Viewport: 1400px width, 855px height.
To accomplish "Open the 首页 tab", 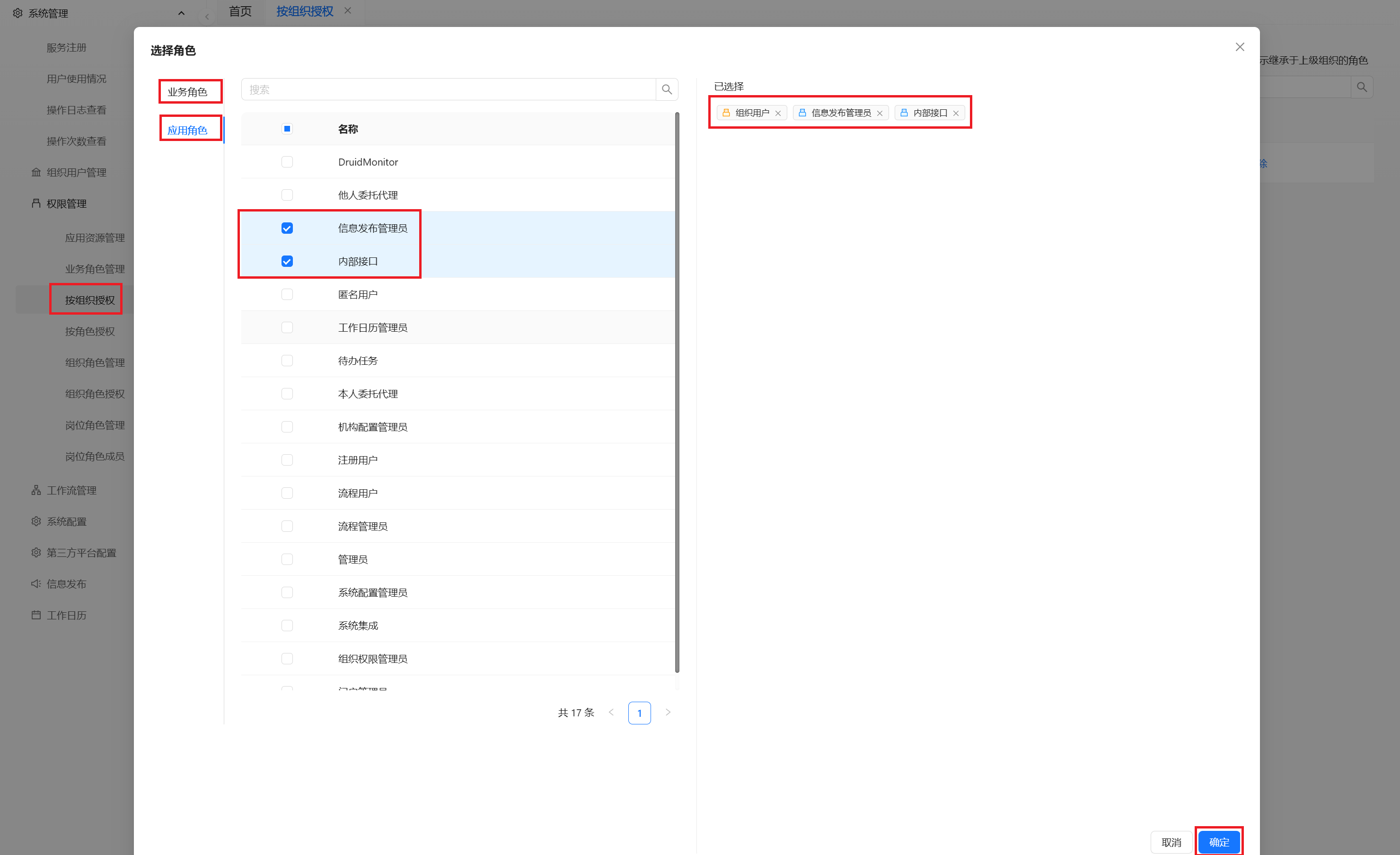I will (x=240, y=11).
